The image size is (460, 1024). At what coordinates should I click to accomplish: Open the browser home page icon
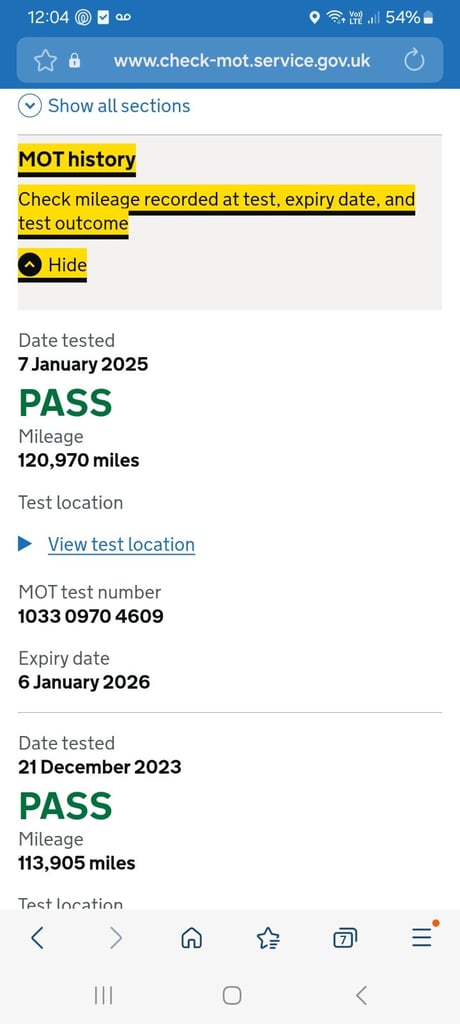coord(191,938)
